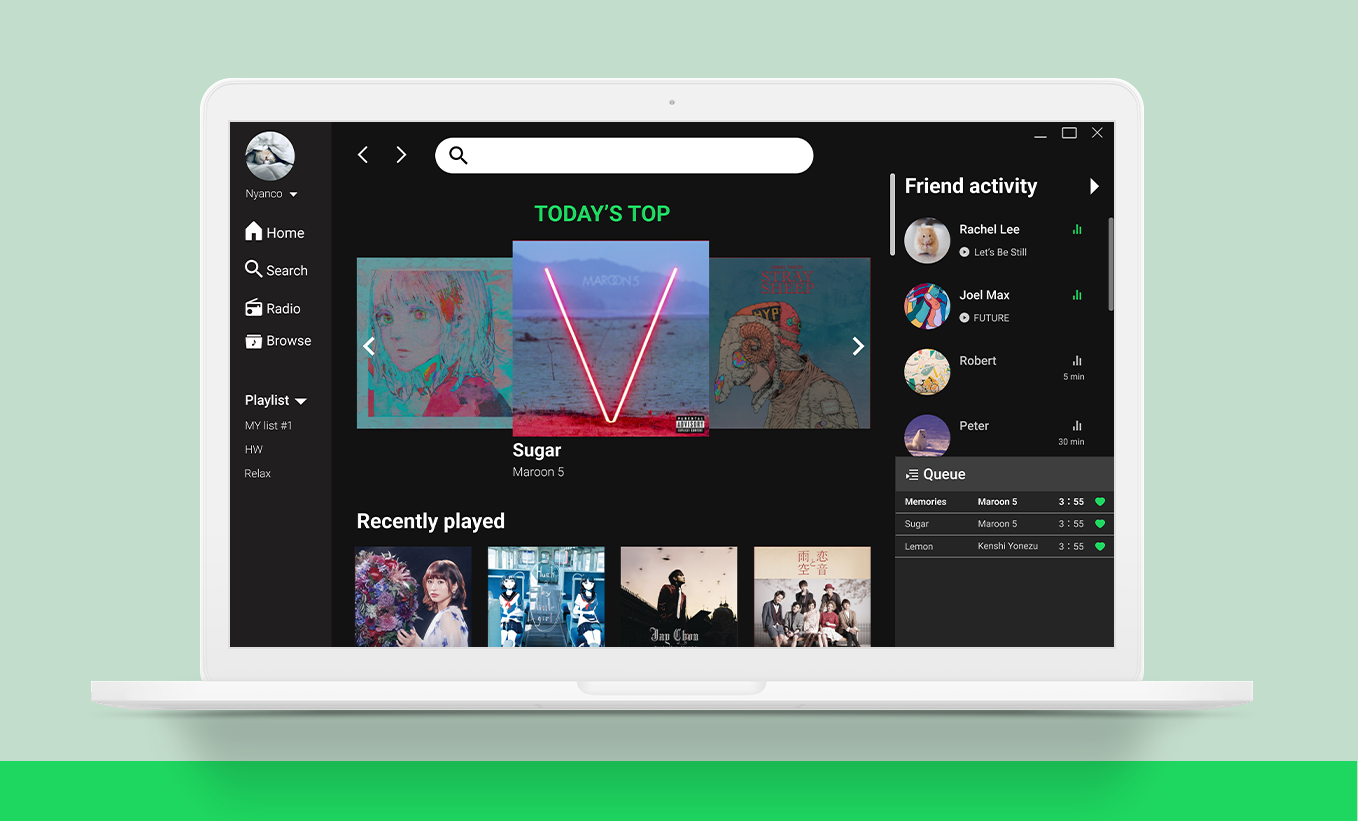This screenshot has height=821, width=1358.
Task: Click Rachel Lee's name
Action: [989, 229]
